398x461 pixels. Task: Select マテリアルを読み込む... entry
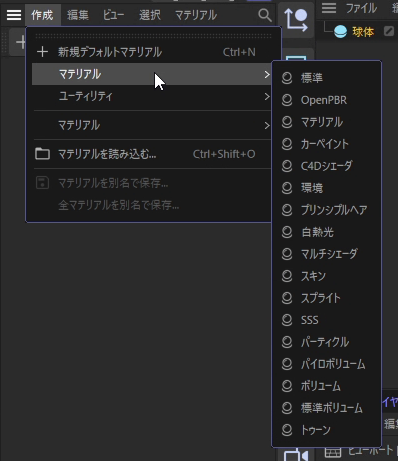pos(152,154)
